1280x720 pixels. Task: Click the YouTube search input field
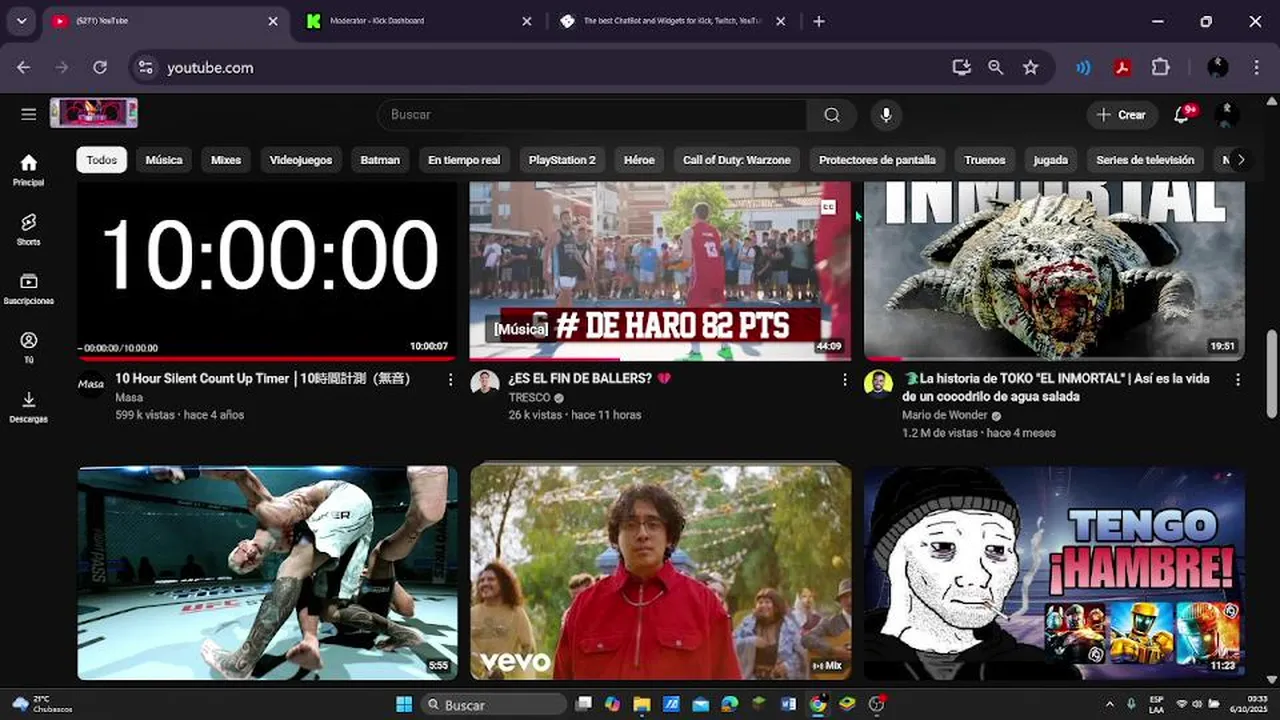(592, 115)
